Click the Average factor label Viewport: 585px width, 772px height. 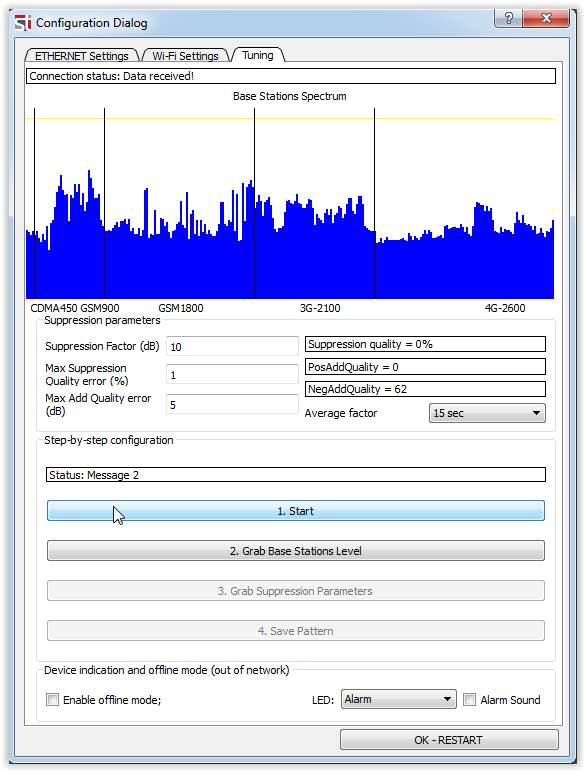[341, 413]
